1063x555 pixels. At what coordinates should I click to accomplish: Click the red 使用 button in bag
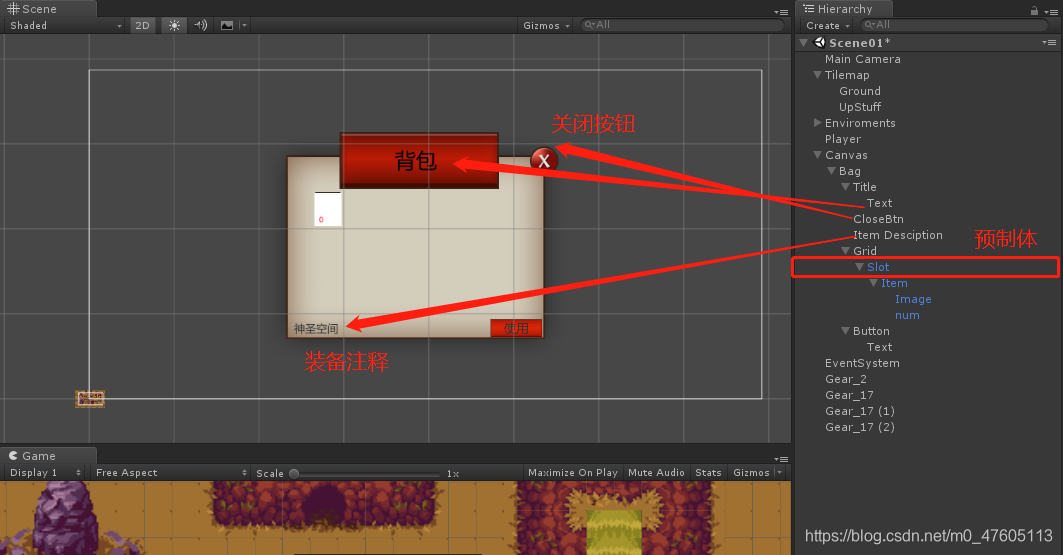[516, 328]
